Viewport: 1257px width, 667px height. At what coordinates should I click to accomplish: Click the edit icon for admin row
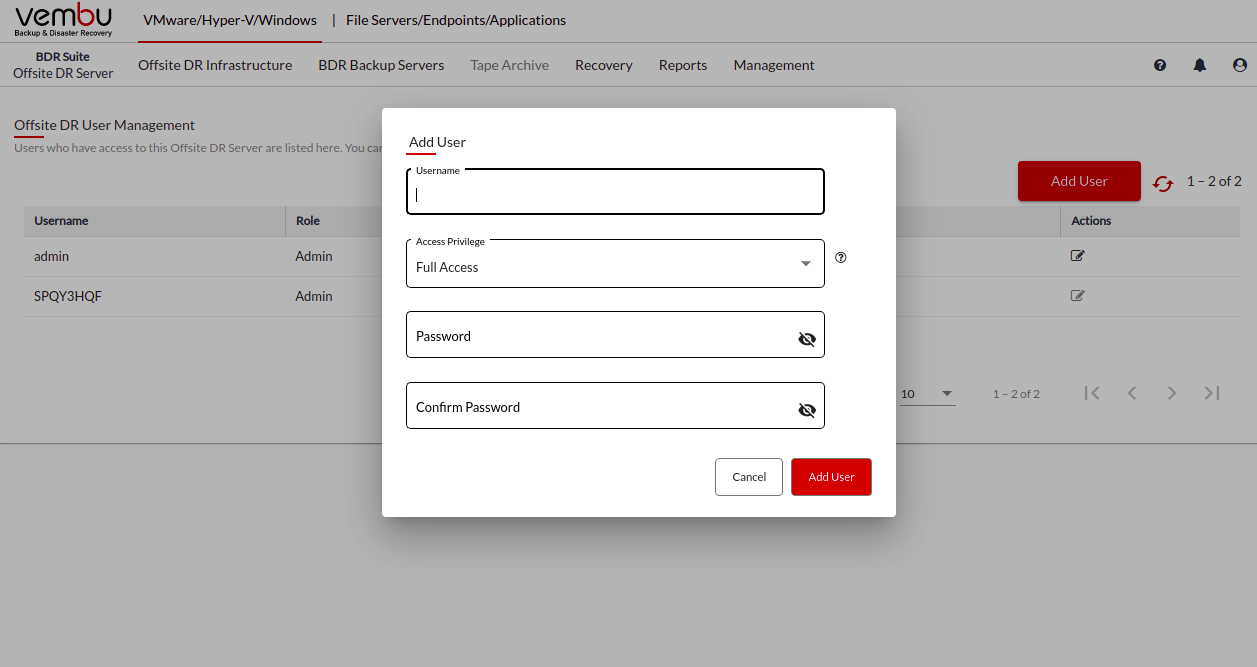coord(1077,256)
